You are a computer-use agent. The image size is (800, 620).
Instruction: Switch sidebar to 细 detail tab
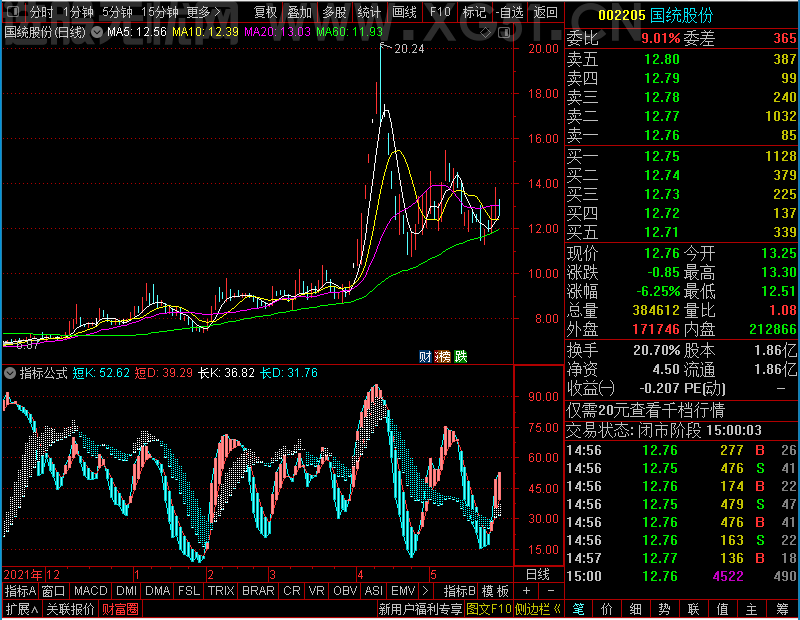click(x=636, y=609)
